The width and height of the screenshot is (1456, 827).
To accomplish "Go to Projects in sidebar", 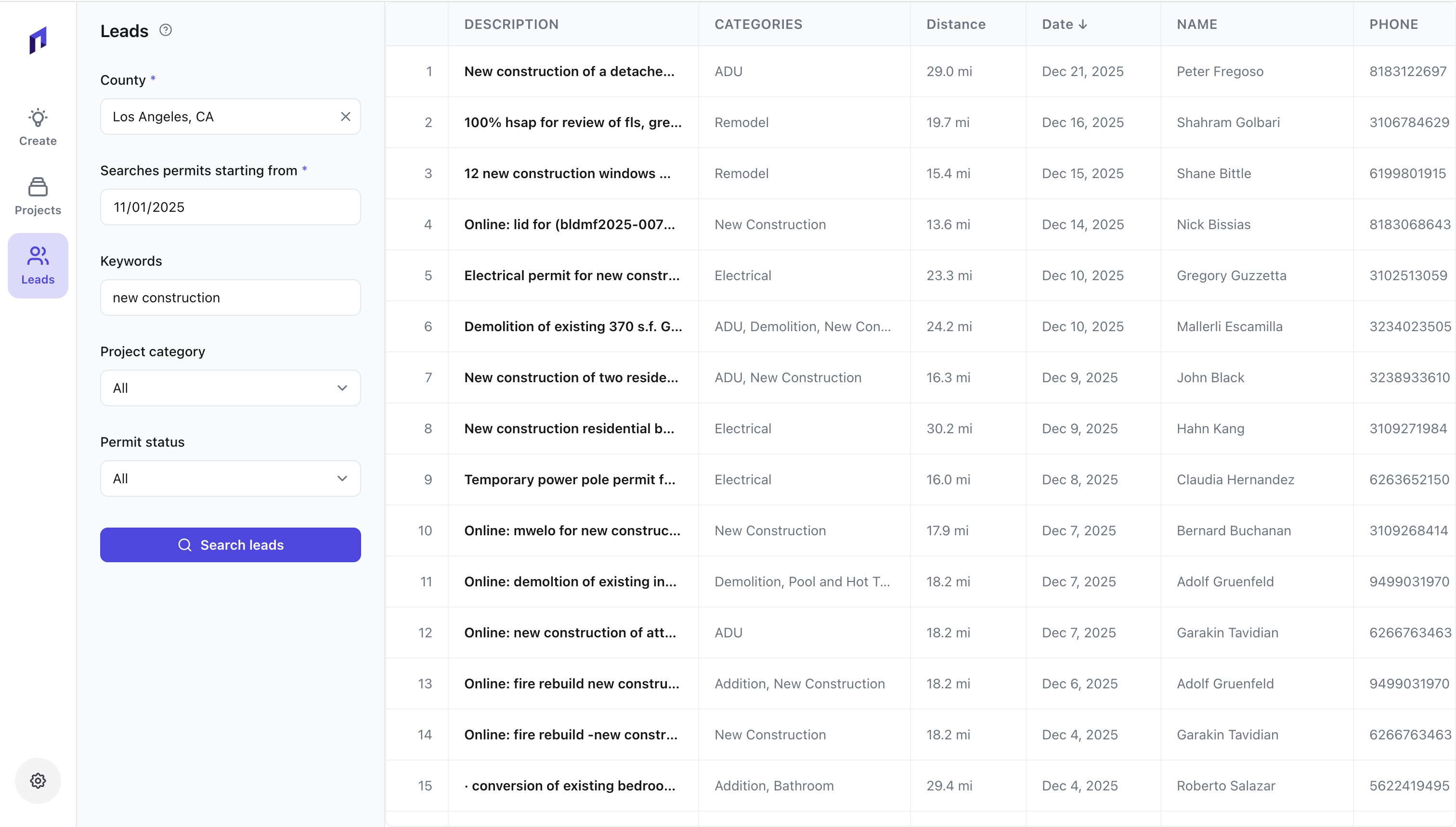I will 38,196.
